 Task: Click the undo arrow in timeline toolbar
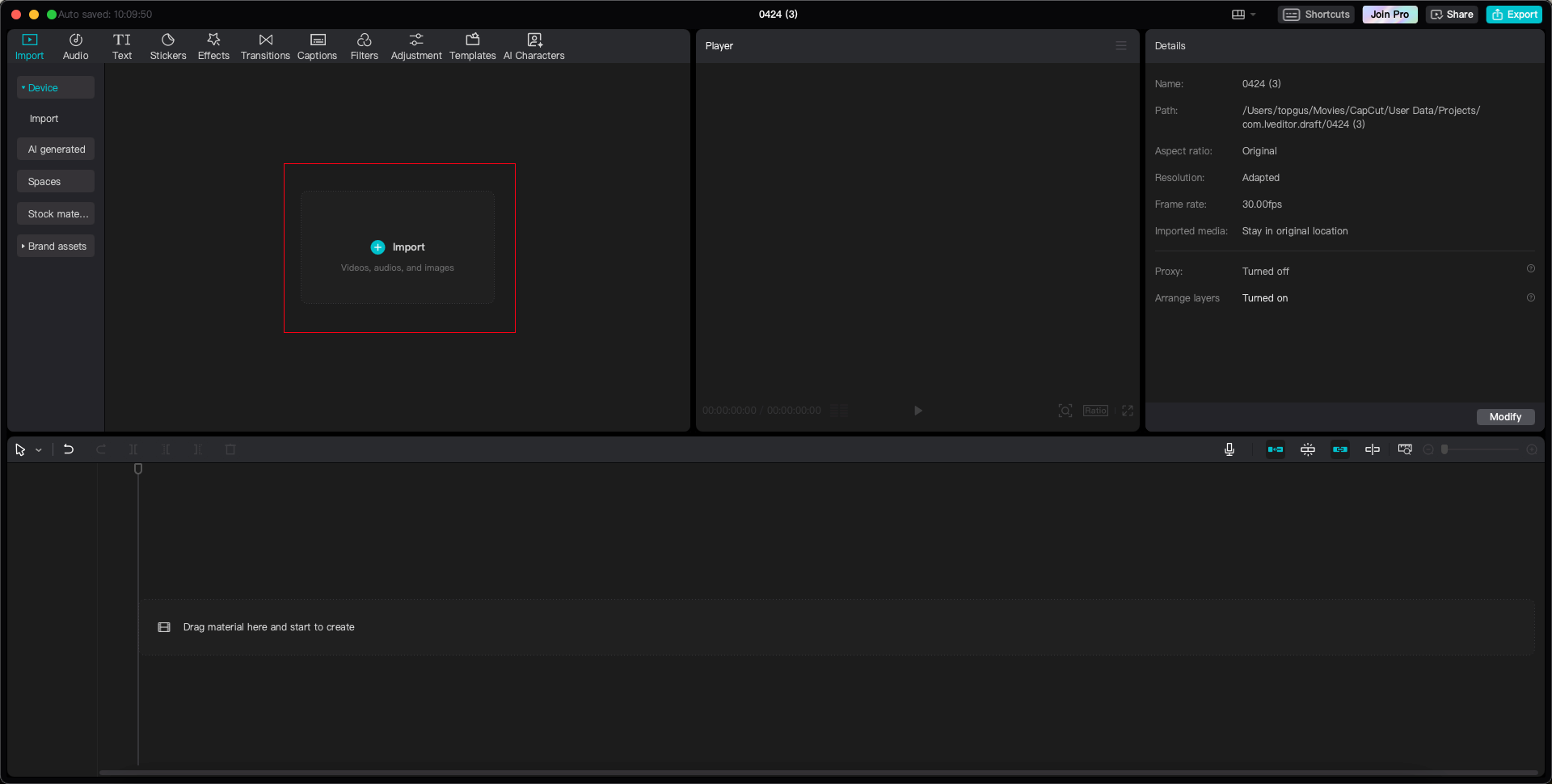click(x=69, y=449)
